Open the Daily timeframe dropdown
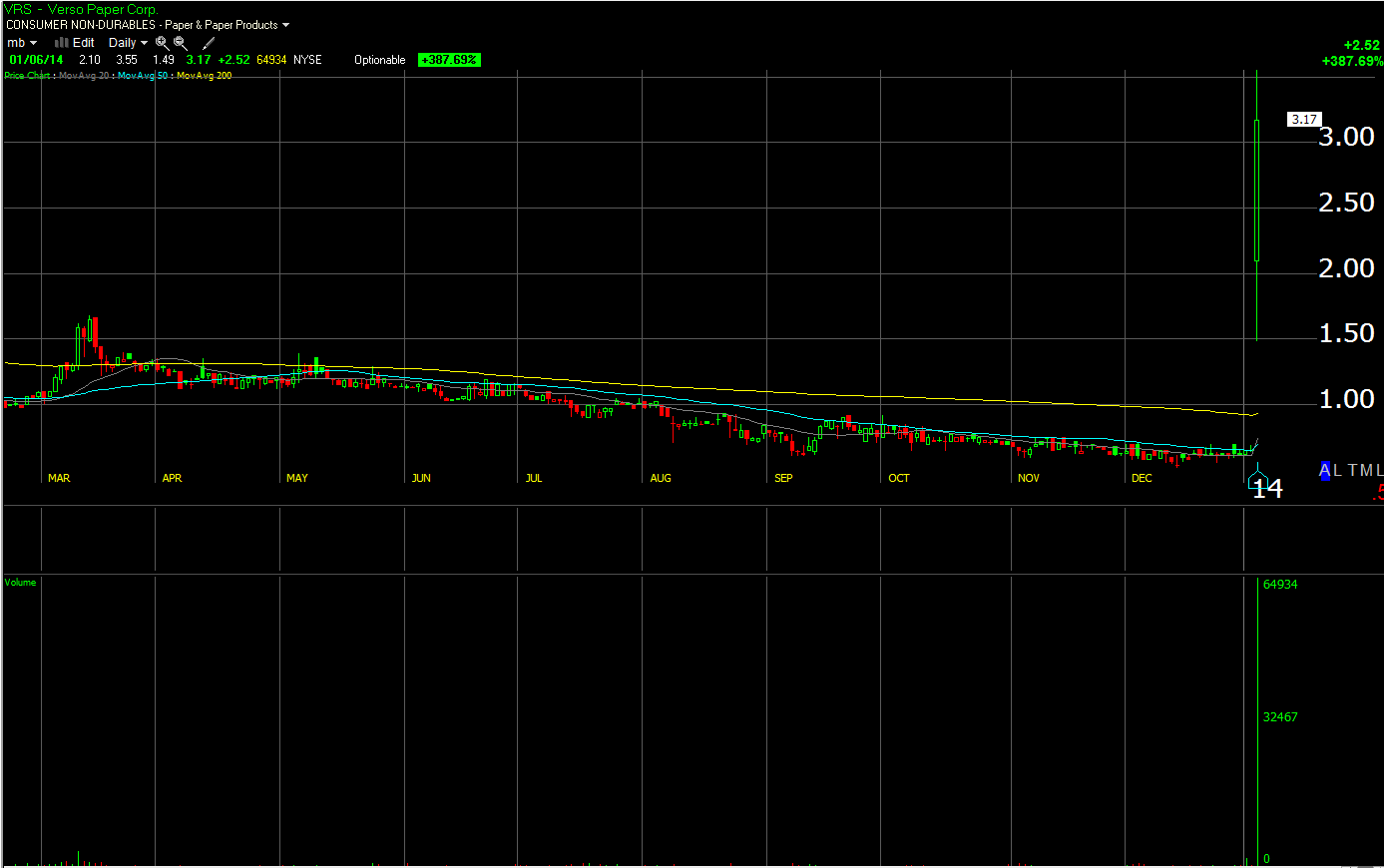 128,43
